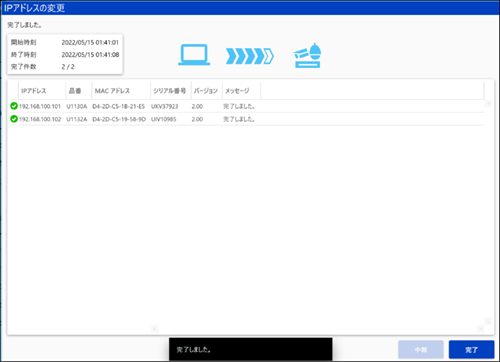Click the 完了 button
The image size is (500, 362).
(x=471, y=349)
